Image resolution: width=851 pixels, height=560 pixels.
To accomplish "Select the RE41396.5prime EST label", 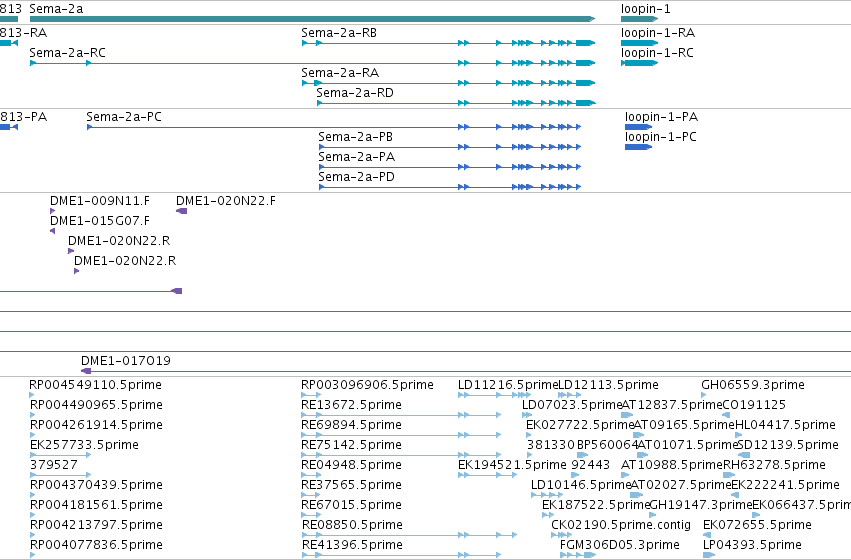I will (x=353, y=545).
